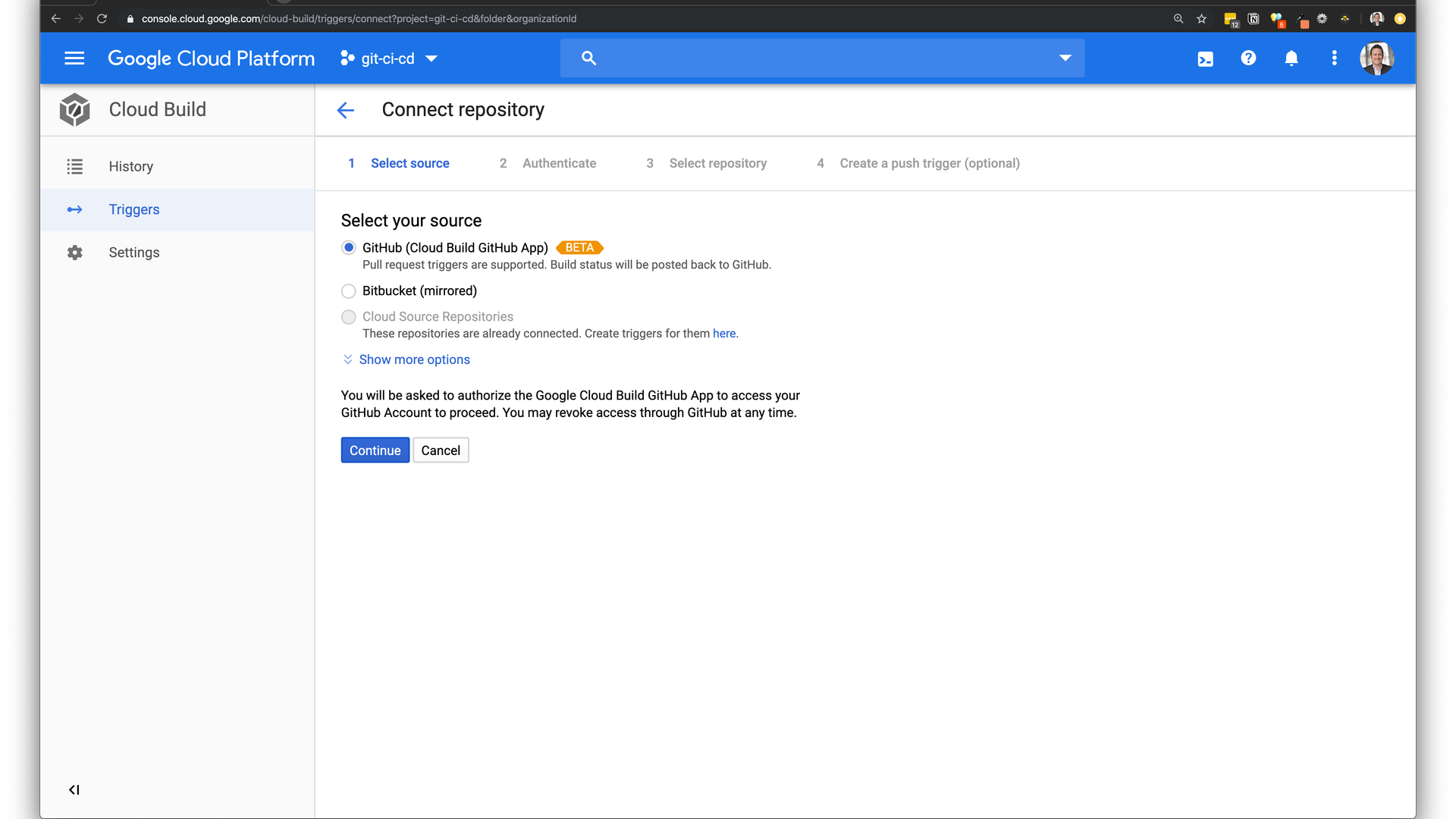The height and width of the screenshot is (819, 1456).
Task: Click the Cloud Build logo icon
Action: click(x=74, y=110)
